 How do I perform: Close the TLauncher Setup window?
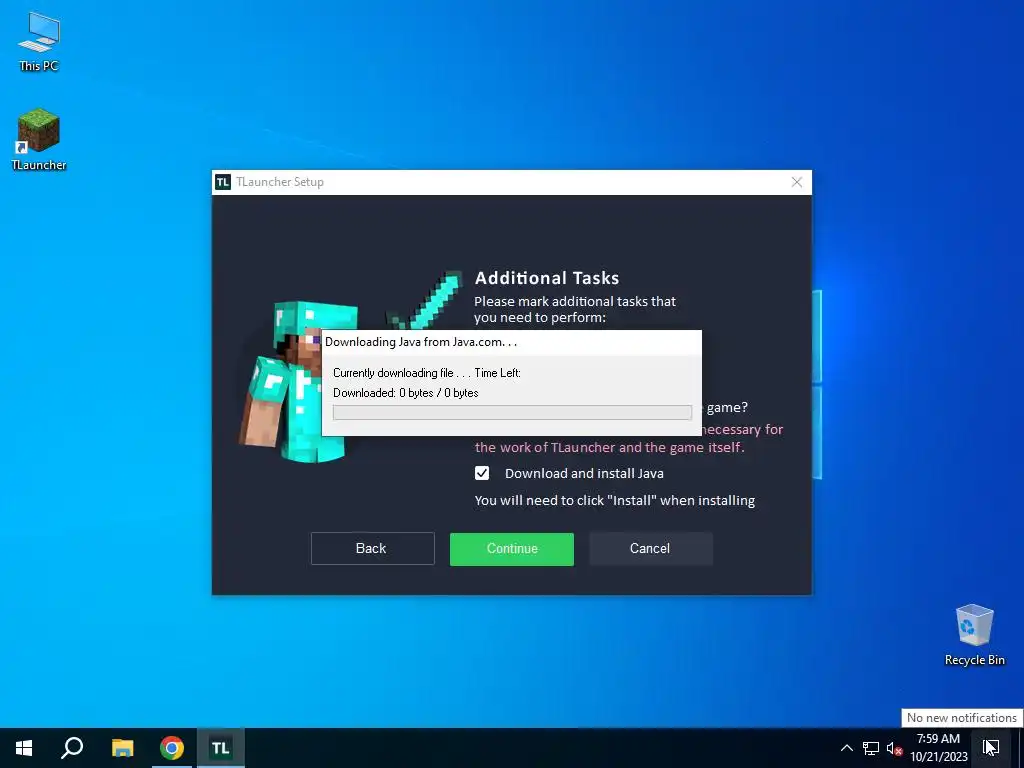[x=796, y=182]
